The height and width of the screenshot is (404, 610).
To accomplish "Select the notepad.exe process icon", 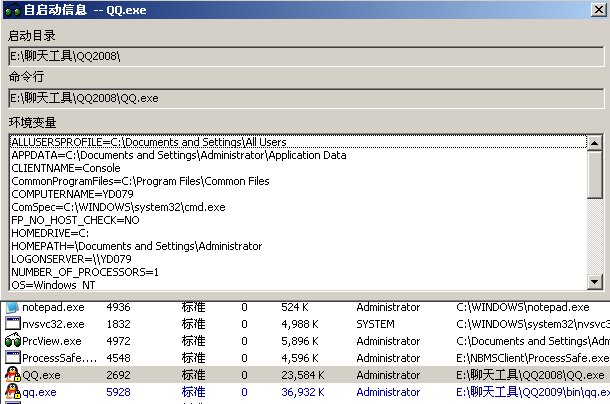I will tap(12, 307).
